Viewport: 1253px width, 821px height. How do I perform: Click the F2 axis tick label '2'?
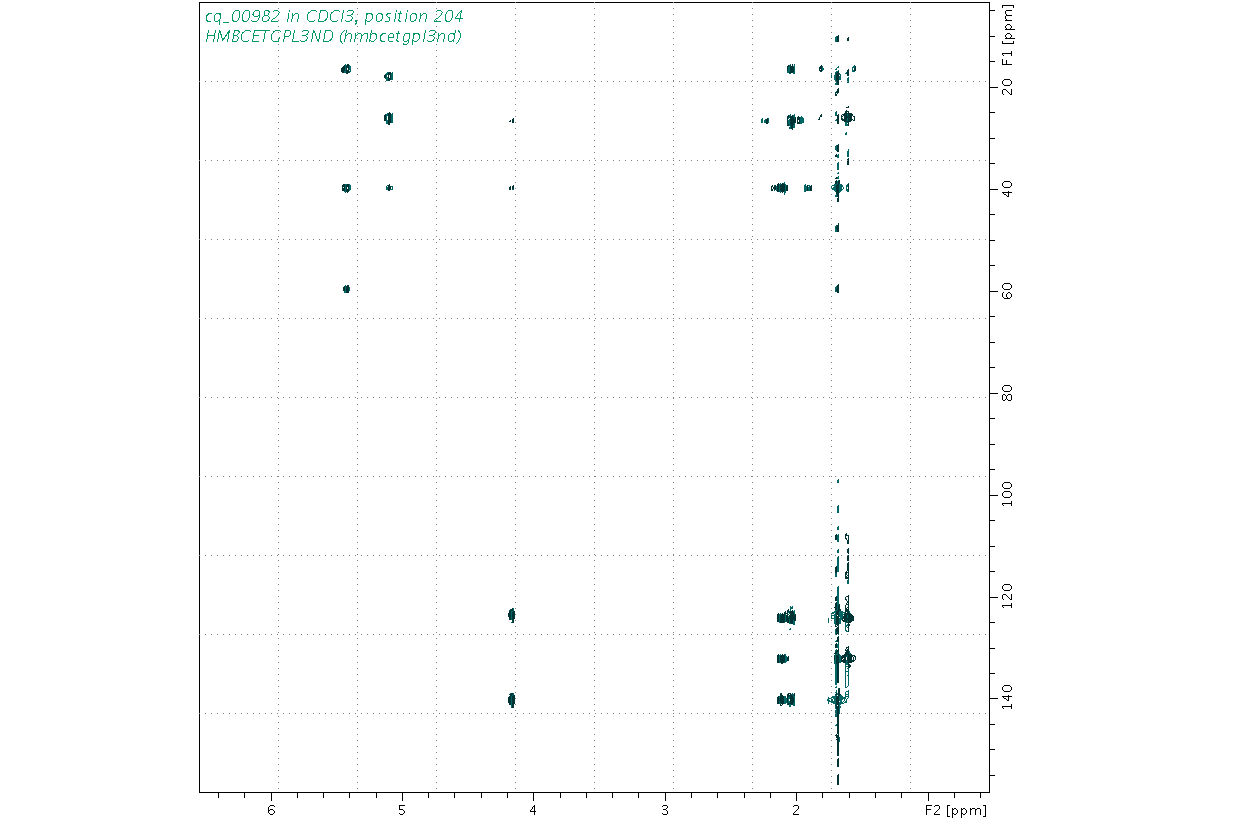(797, 808)
